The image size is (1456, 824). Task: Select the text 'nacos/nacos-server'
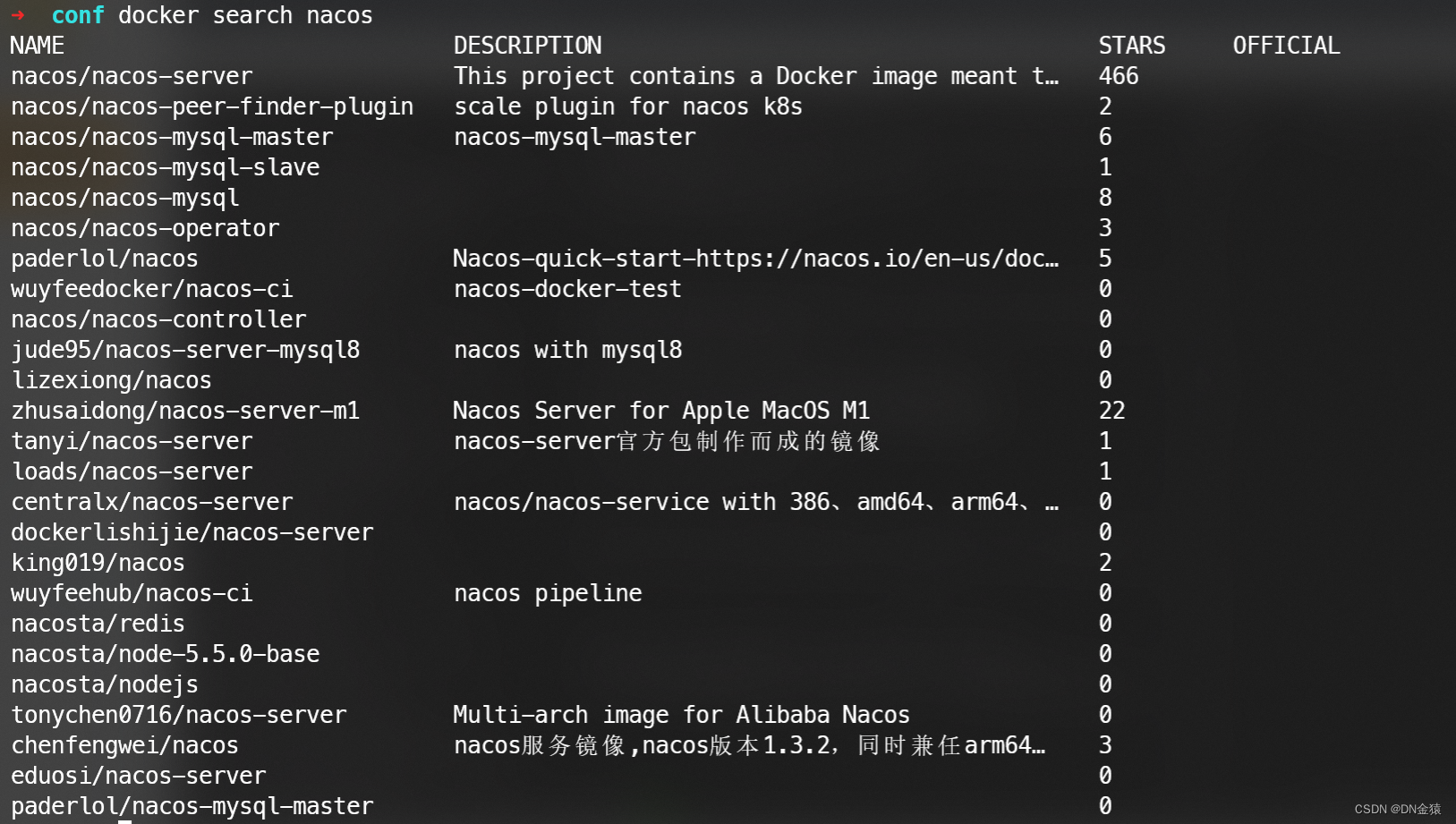coord(132,76)
